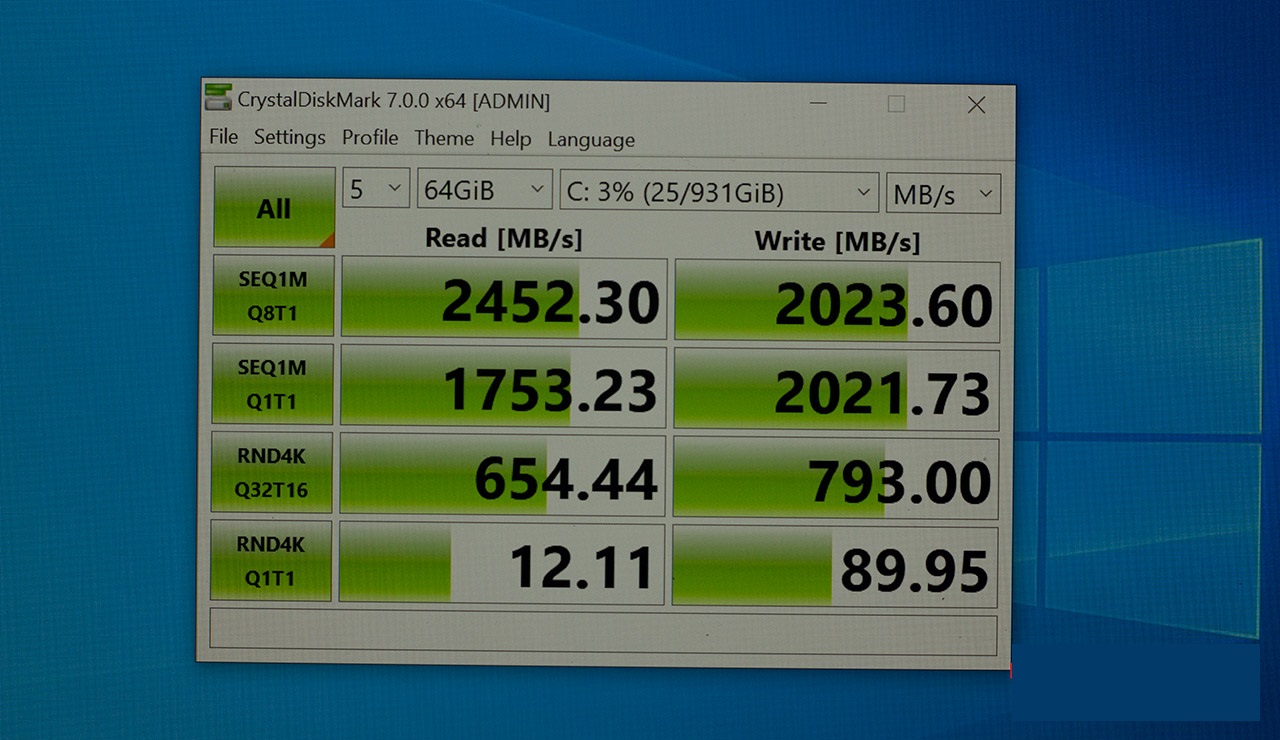Image resolution: width=1280 pixels, height=740 pixels.
Task: Close the CrystalDiskMark window
Action: pyautogui.click(x=976, y=104)
